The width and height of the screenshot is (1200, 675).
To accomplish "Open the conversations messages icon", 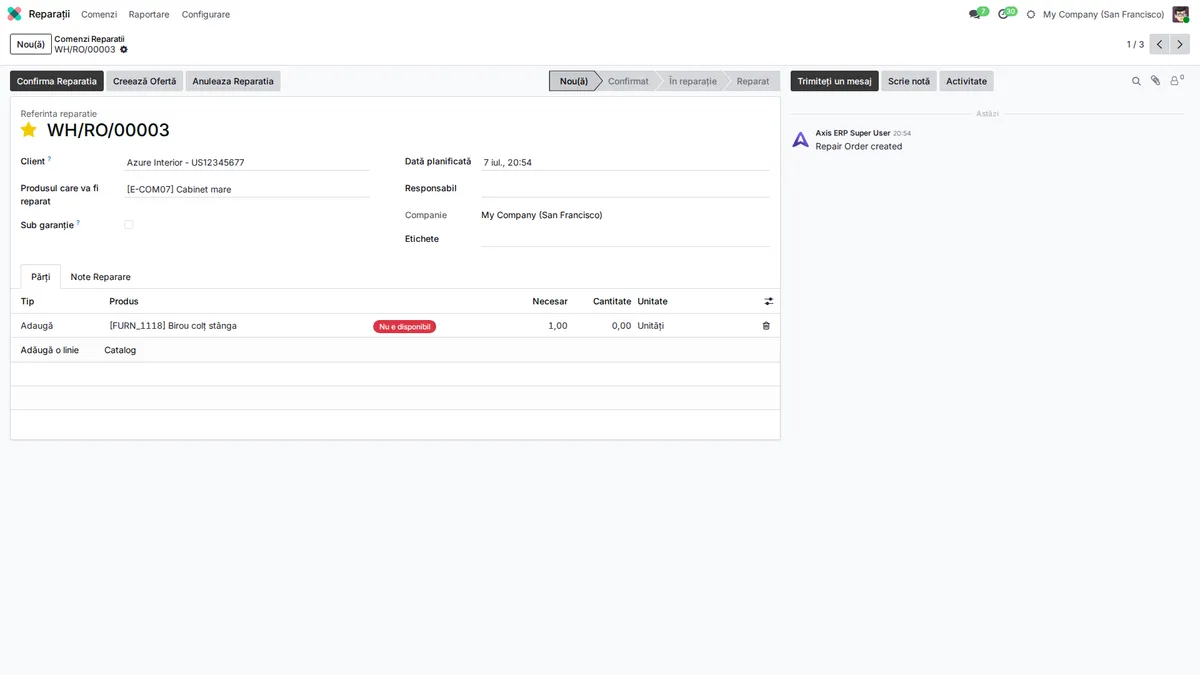I will 975,14.
